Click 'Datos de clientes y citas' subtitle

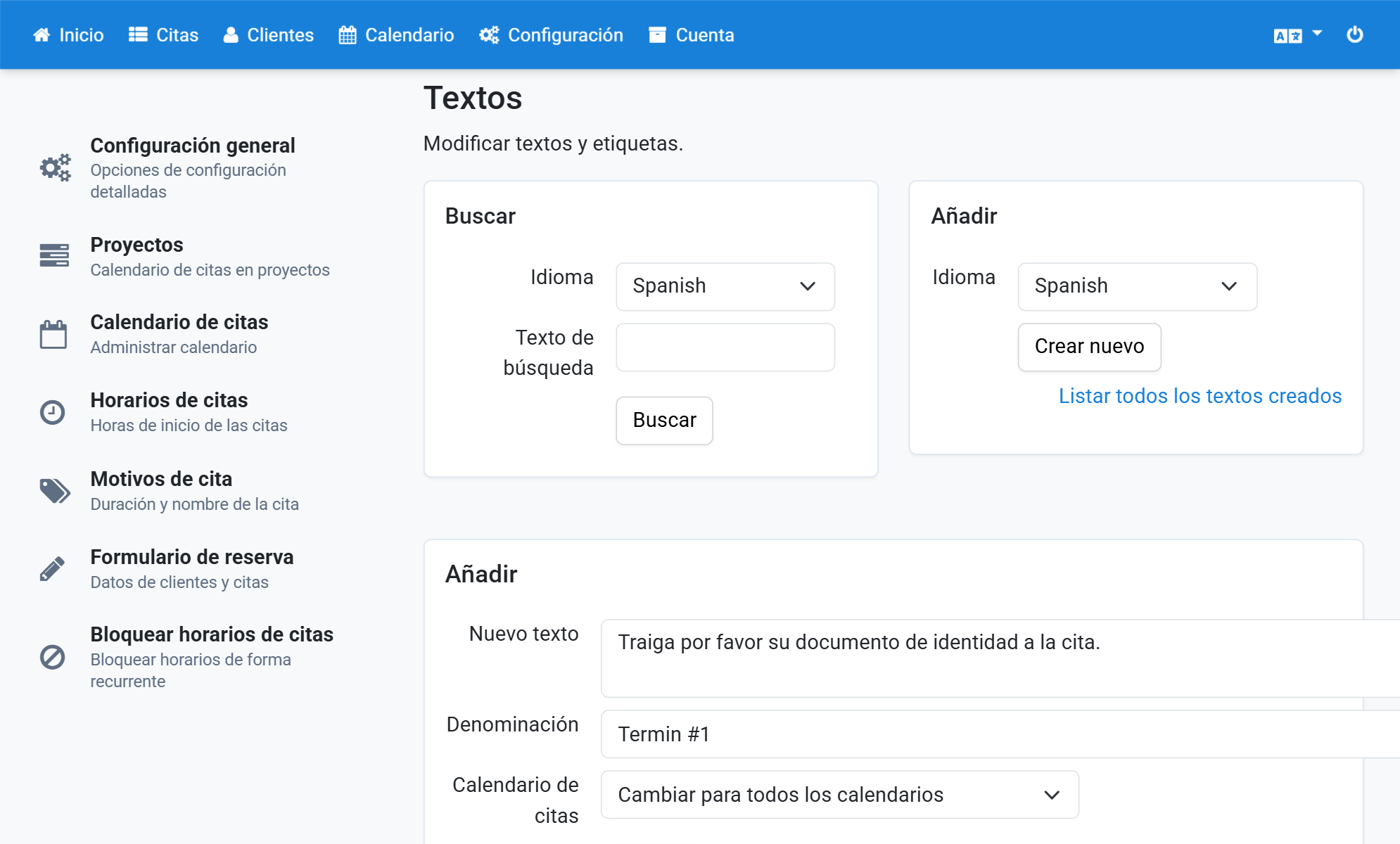coord(179,582)
